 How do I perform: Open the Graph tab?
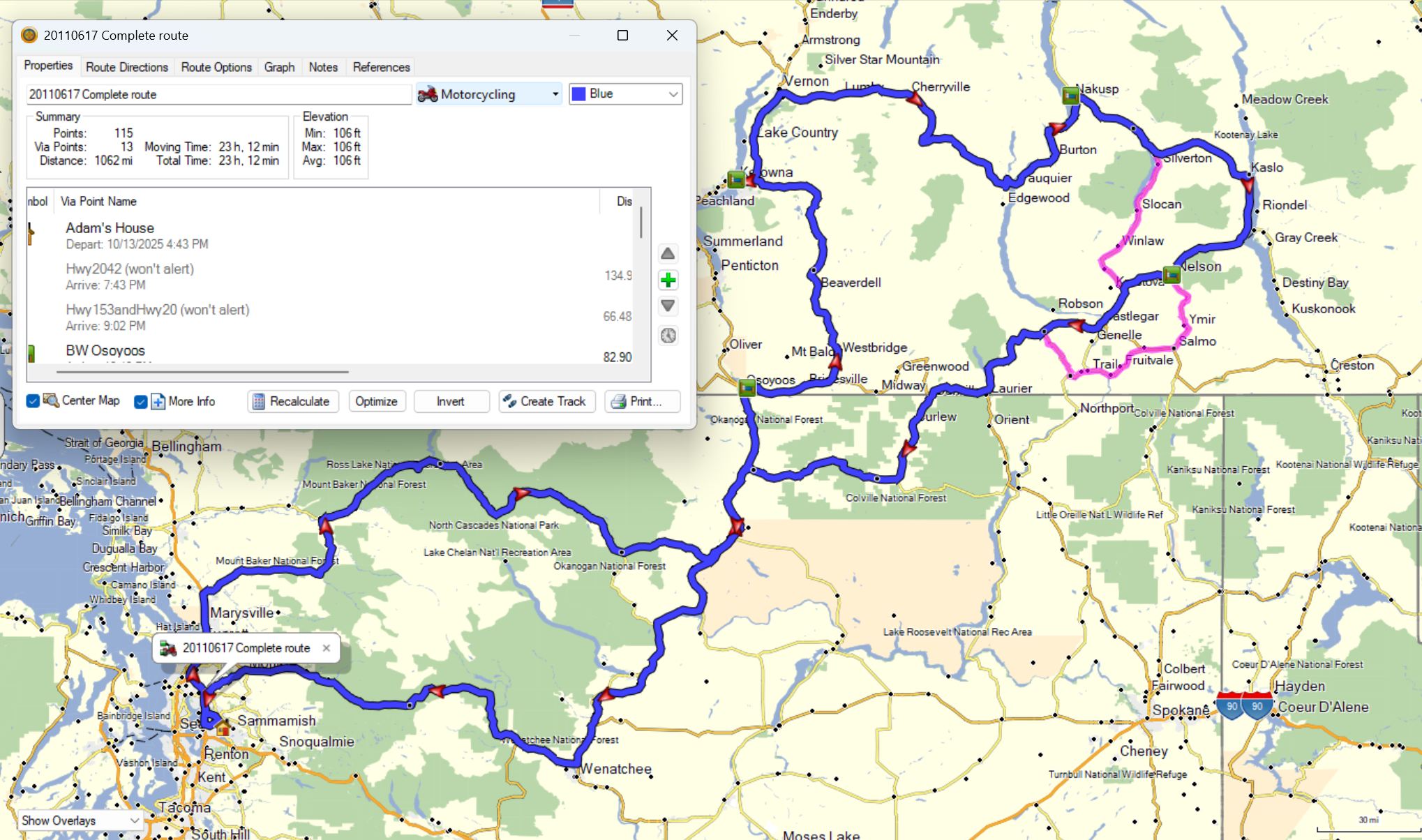pos(279,67)
